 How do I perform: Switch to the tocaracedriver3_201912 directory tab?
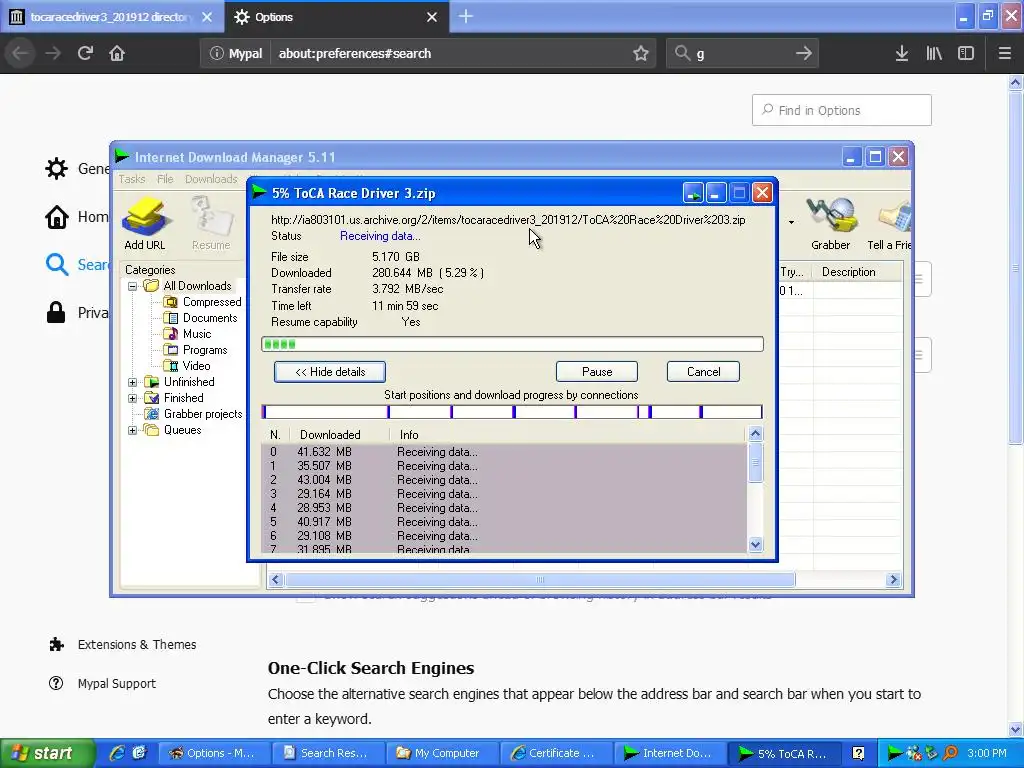click(x=112, y=17)
